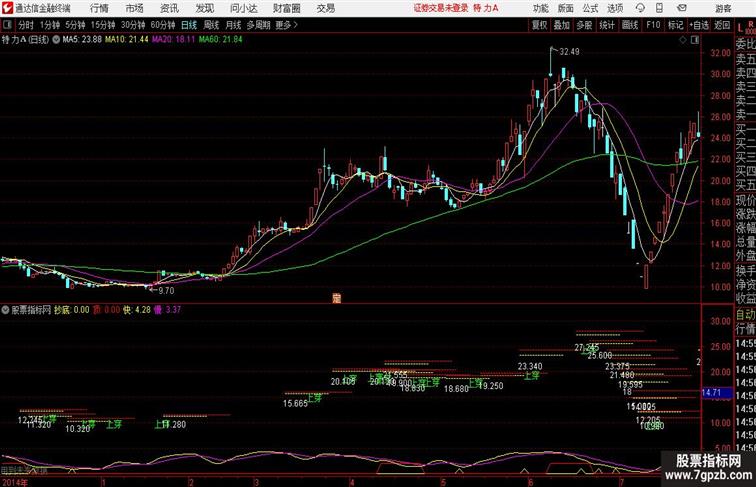Click the 游客 user account label
The width and height of the screenshot is (756, 487).
[x=723, y=8]
